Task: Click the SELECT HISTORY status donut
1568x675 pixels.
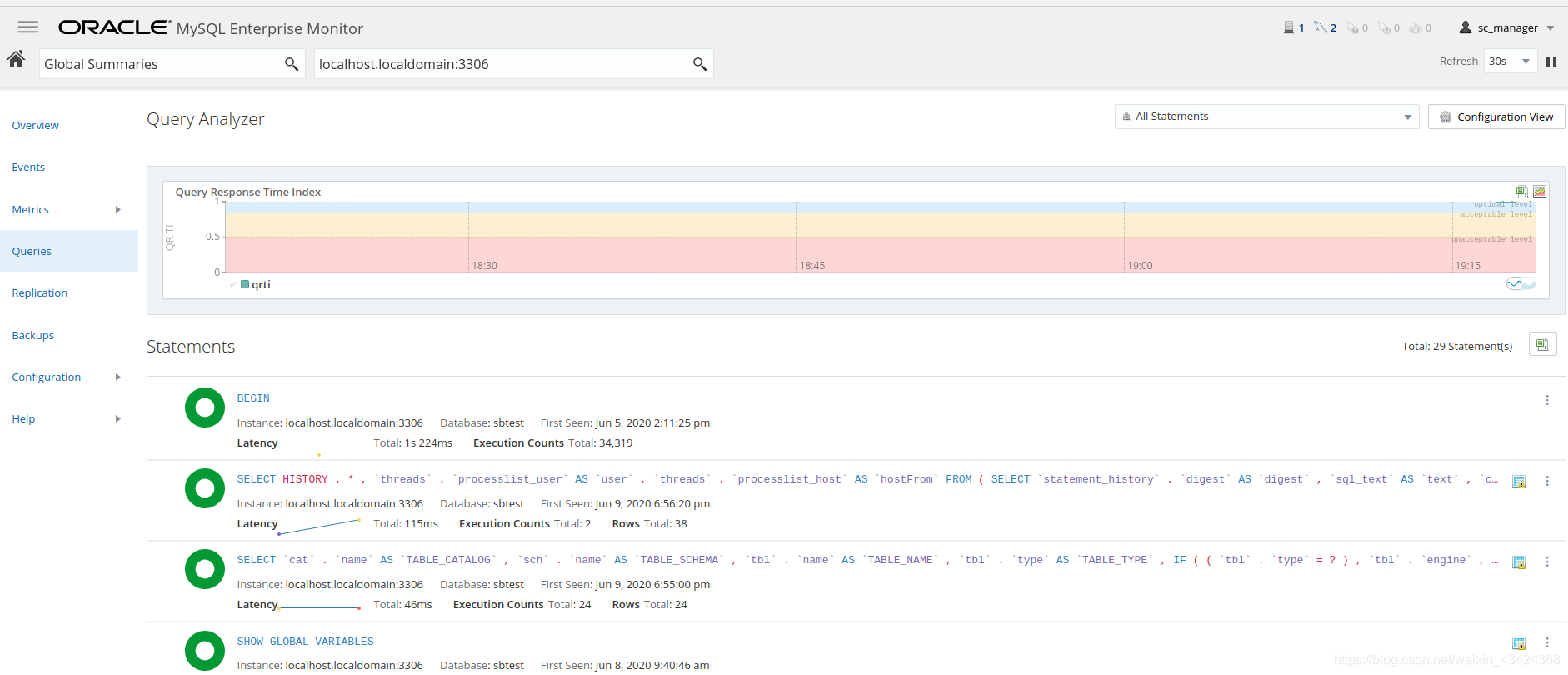Action: 205,488
